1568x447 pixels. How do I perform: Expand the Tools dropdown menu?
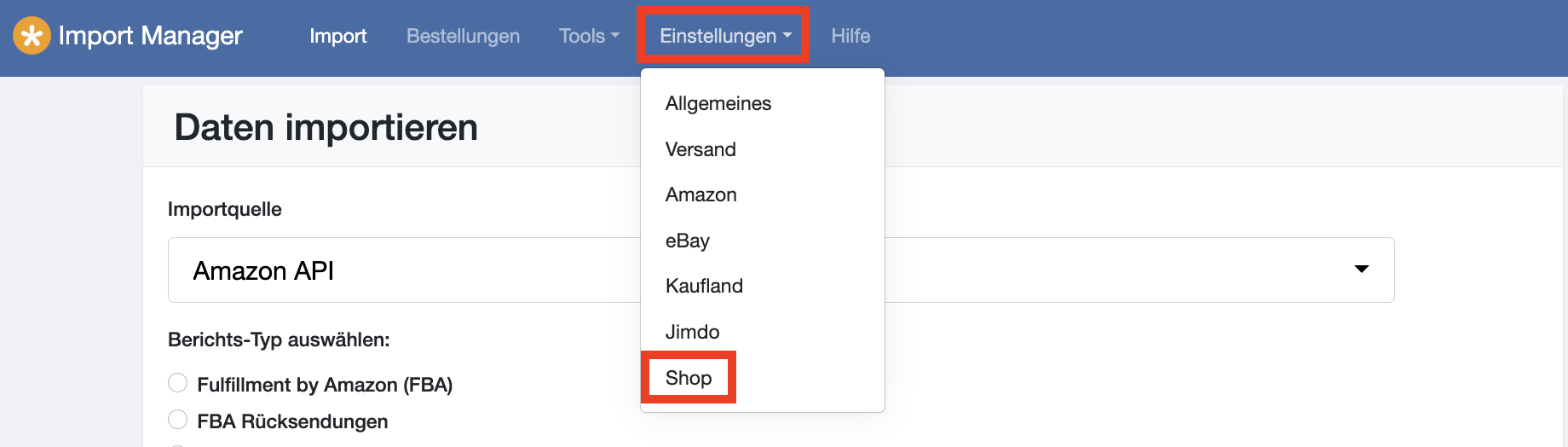pos(589,36)
